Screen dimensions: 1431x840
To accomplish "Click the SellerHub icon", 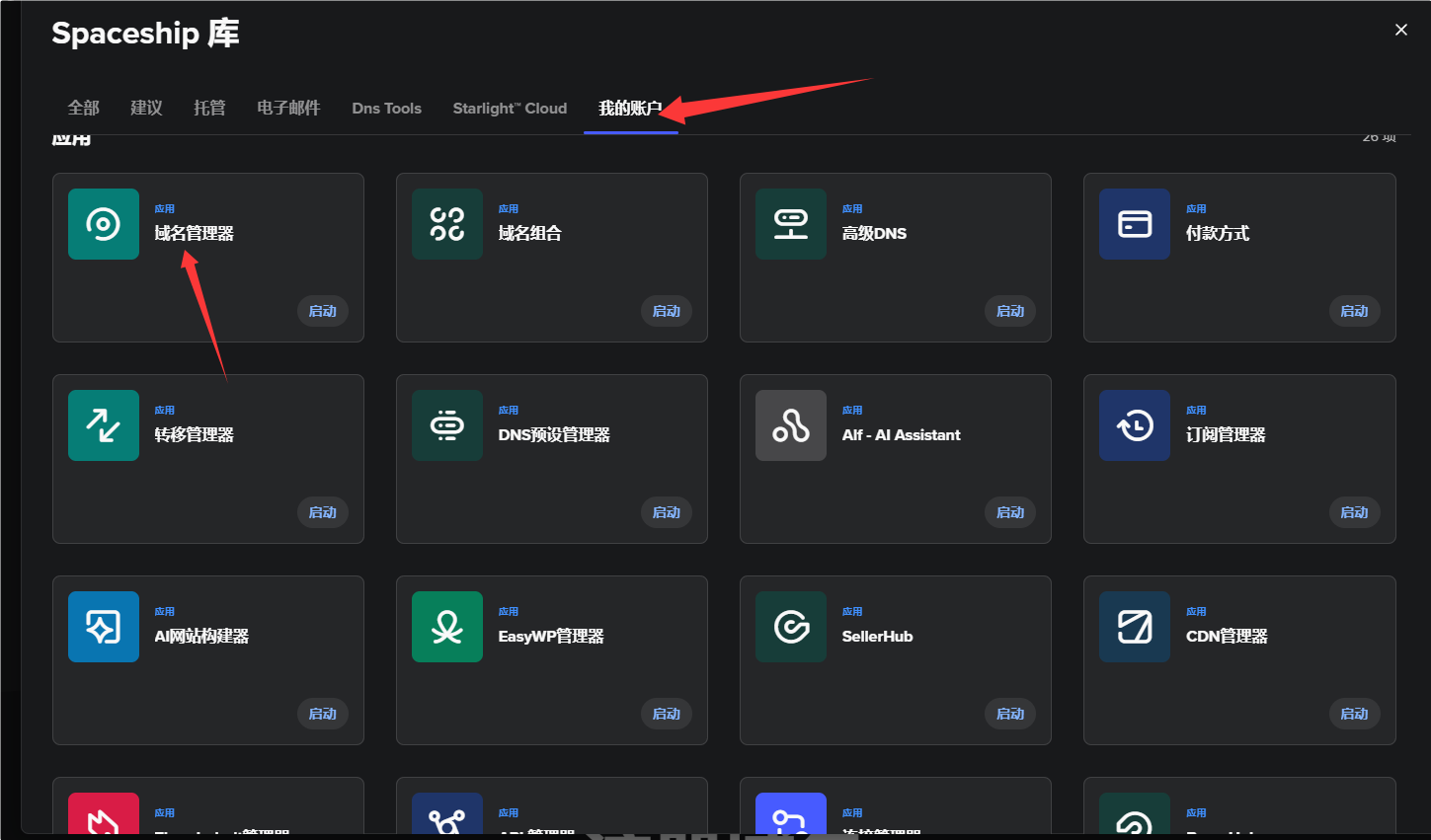I will 791,627.
